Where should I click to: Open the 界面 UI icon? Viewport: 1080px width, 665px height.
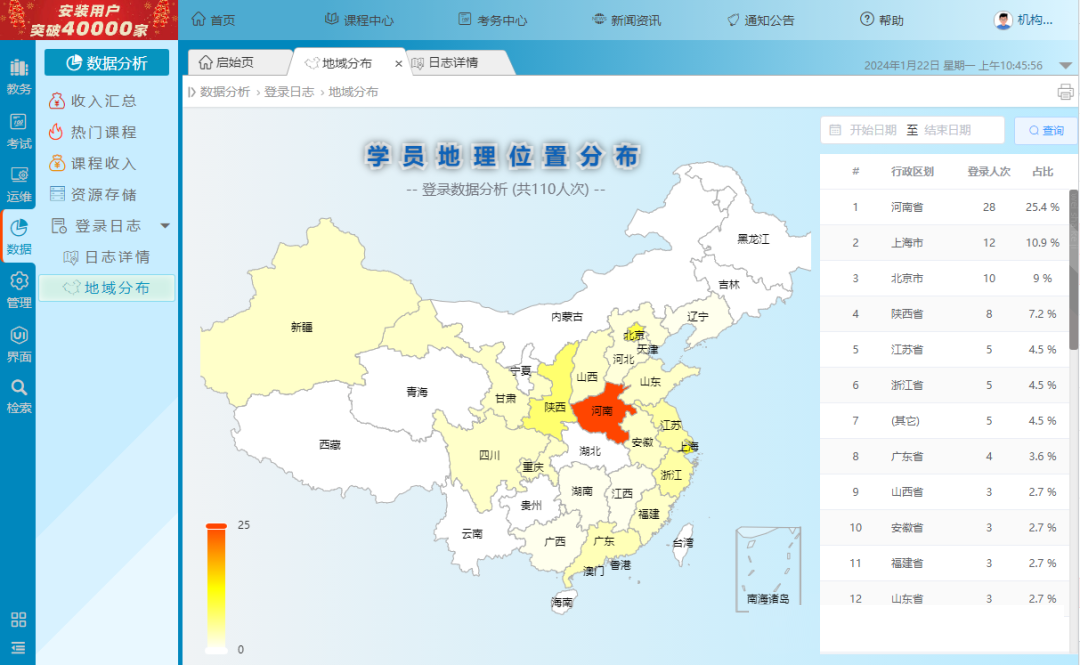[18, 344]
